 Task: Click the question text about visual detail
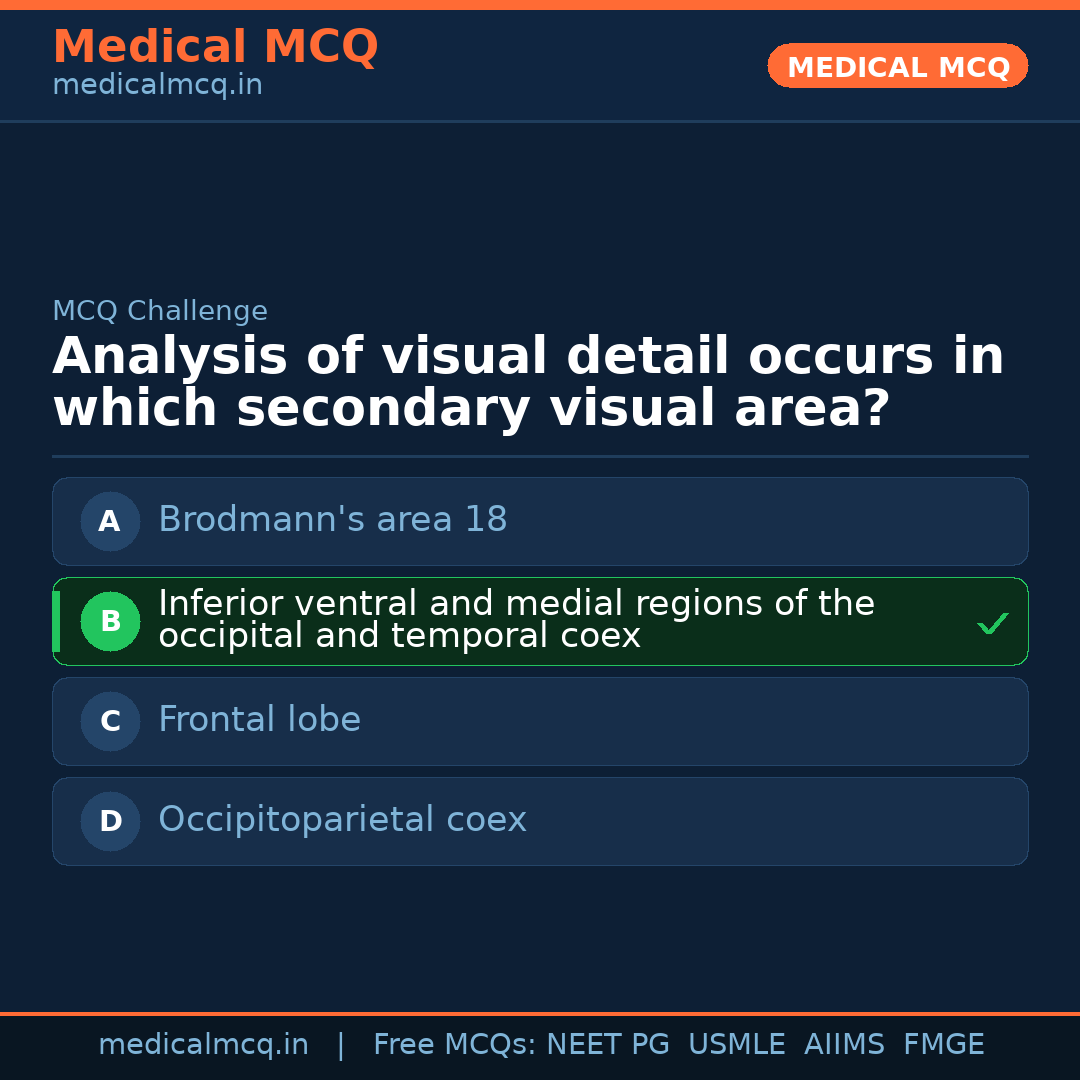pos(528,383)
